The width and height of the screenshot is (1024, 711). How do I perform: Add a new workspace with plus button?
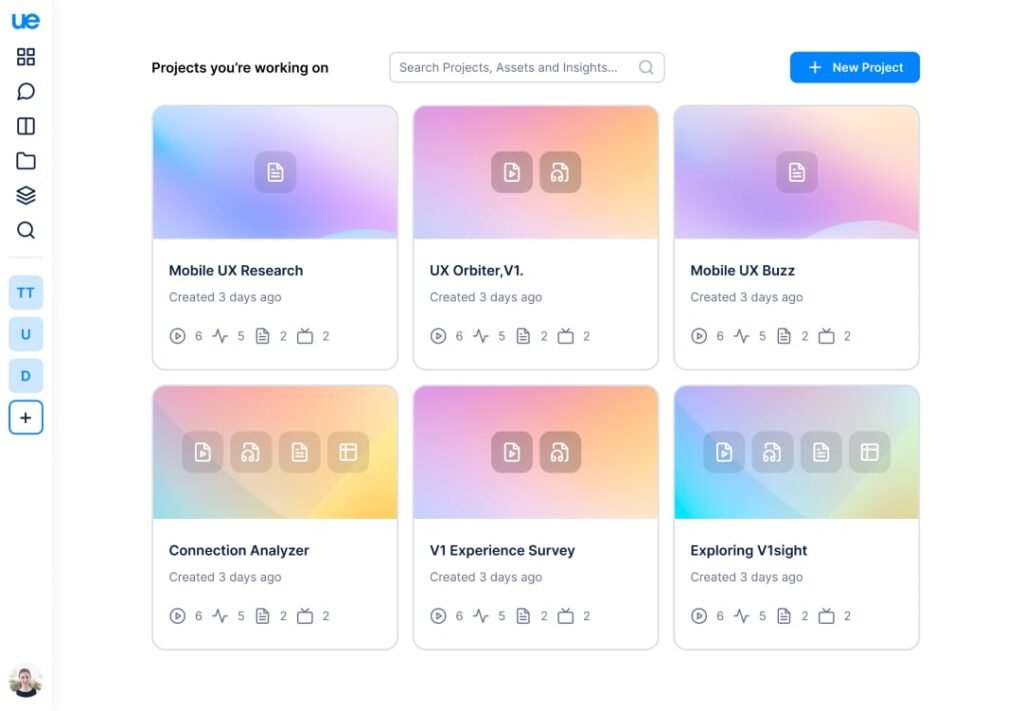pos(26,418)
